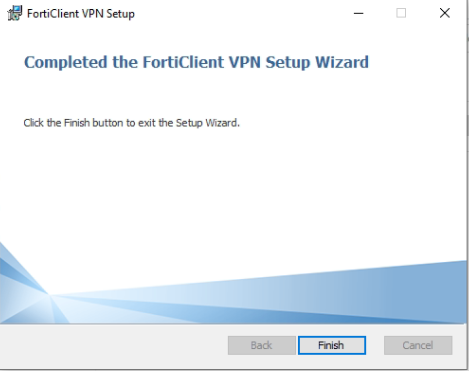Image resolution: width=469 pixels, height=371 pixels.
Task: Click the Finish button to exit setup
Action: (x=332, y=345)
